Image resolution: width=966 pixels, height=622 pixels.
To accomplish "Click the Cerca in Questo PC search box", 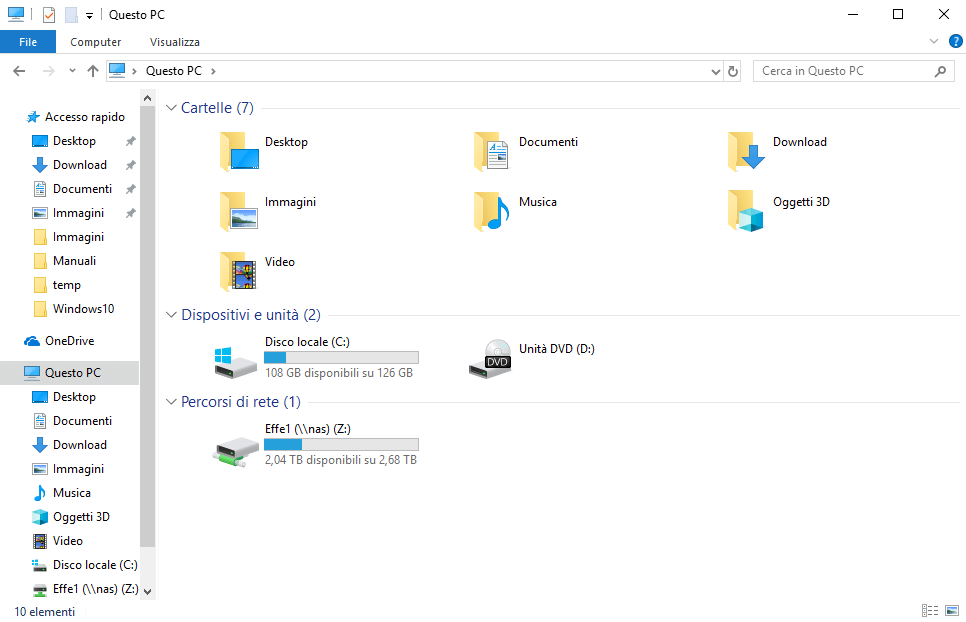I will [x=844, y=71].
